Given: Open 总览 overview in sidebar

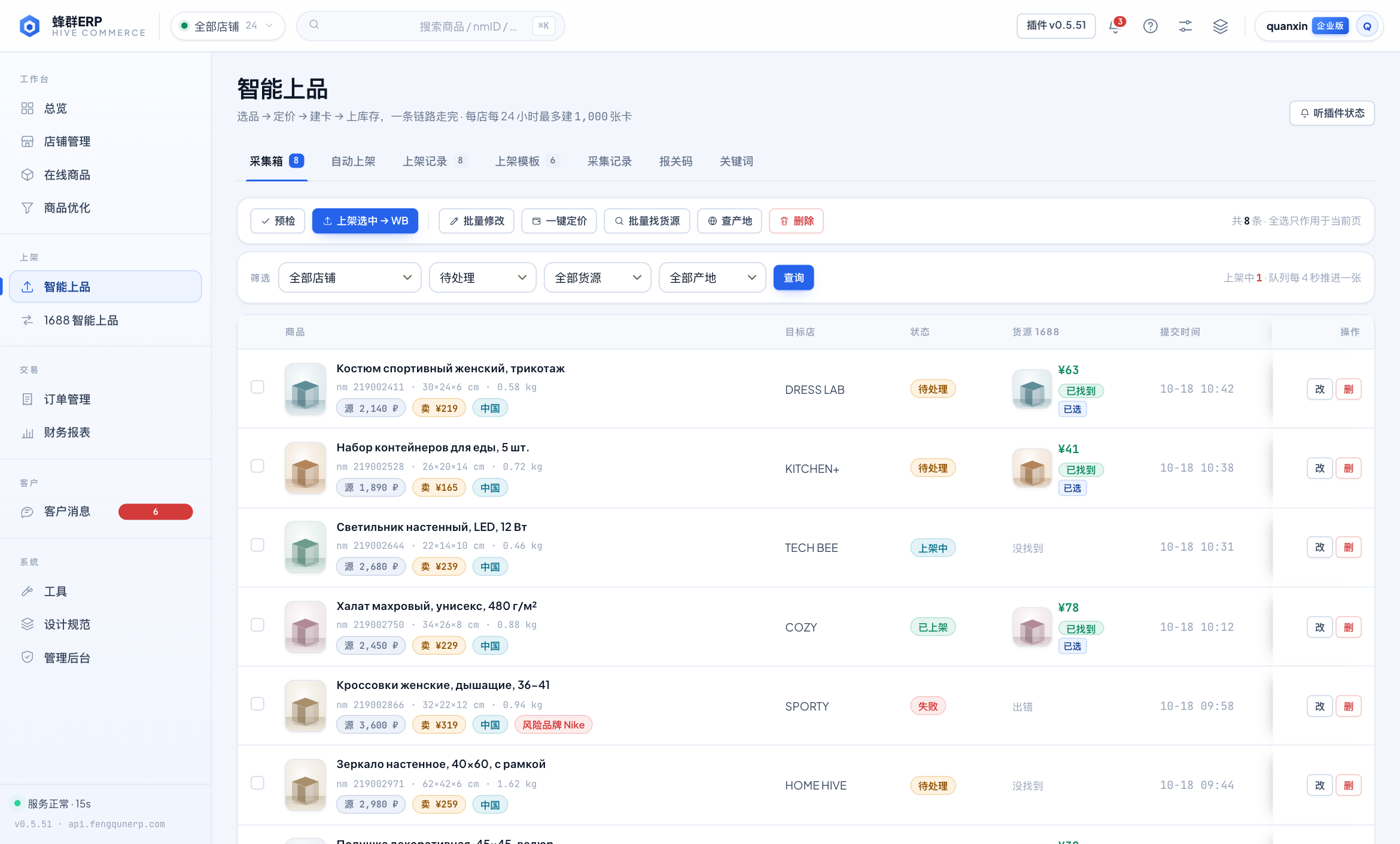Looking at the screenshot, I should click(x=105, y=108).
